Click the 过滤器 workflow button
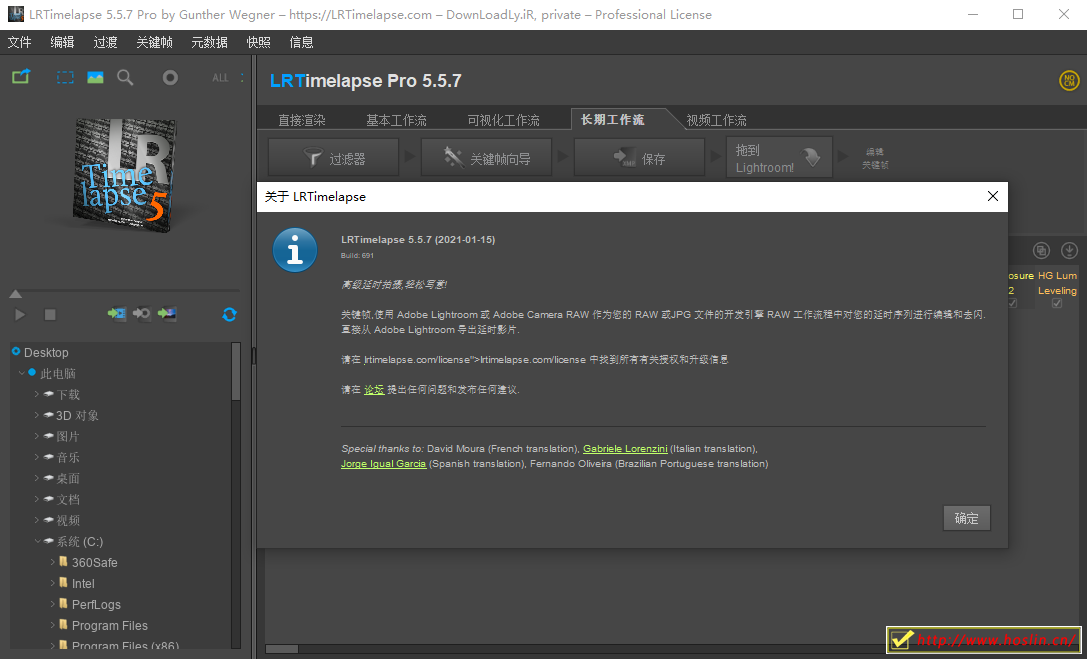Viewport: 1087px width, 659px height. 333,159
